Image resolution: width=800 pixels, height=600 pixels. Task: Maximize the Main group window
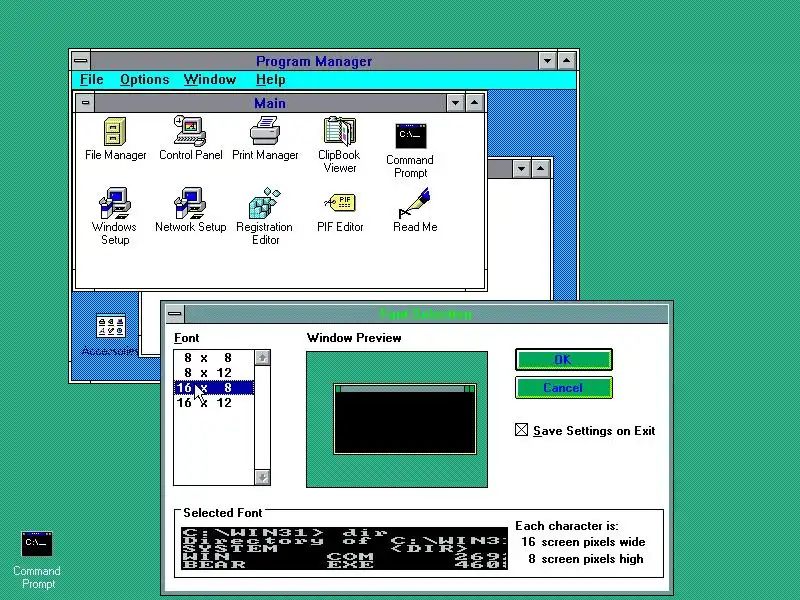coord(474,103)
